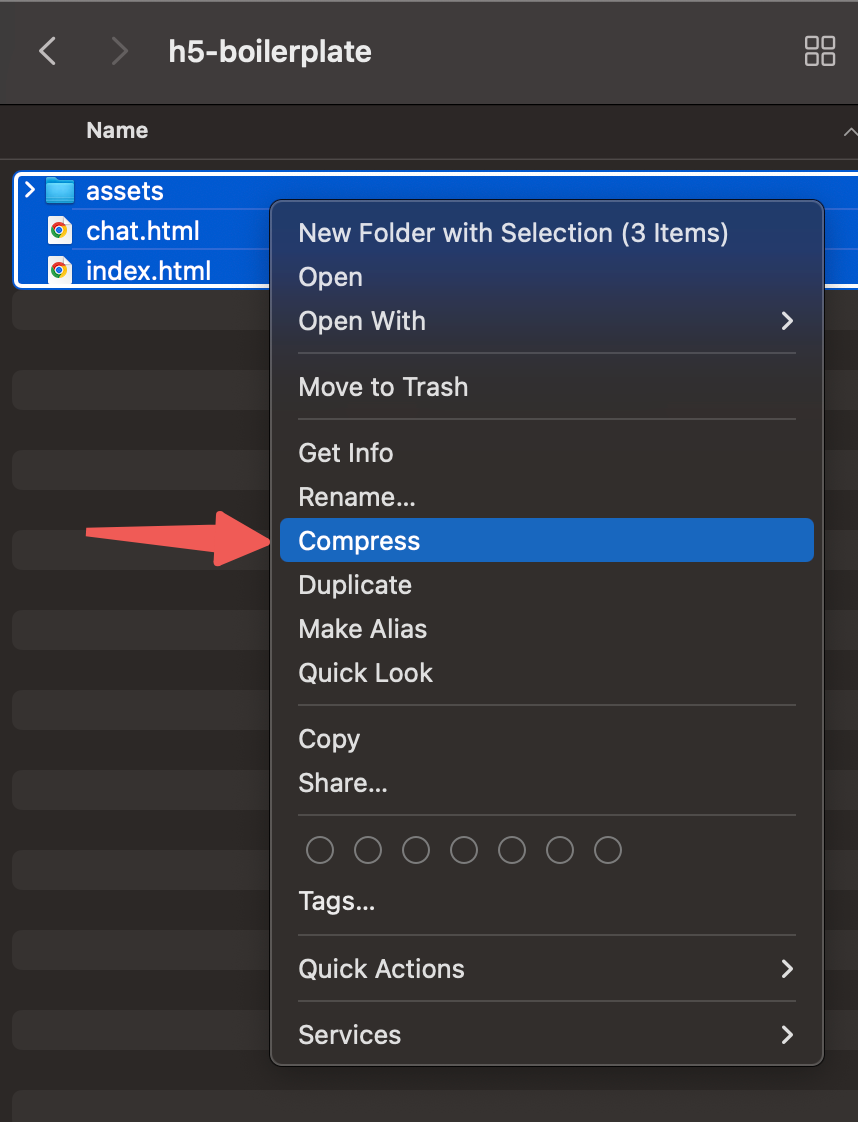The image size is (858, 1122).
Task: Apply the leftmost tag color circle
Action: (x=320, y=850)
